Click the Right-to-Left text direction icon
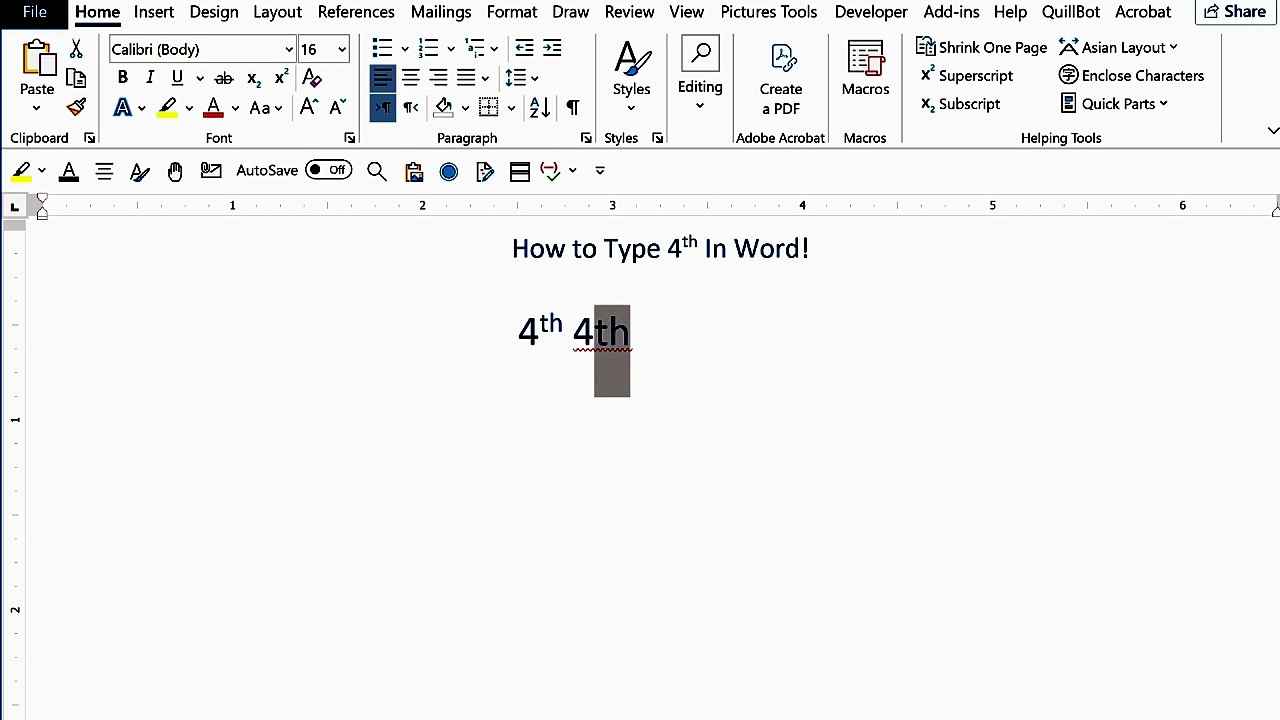1280x720 pixels. 411,107
